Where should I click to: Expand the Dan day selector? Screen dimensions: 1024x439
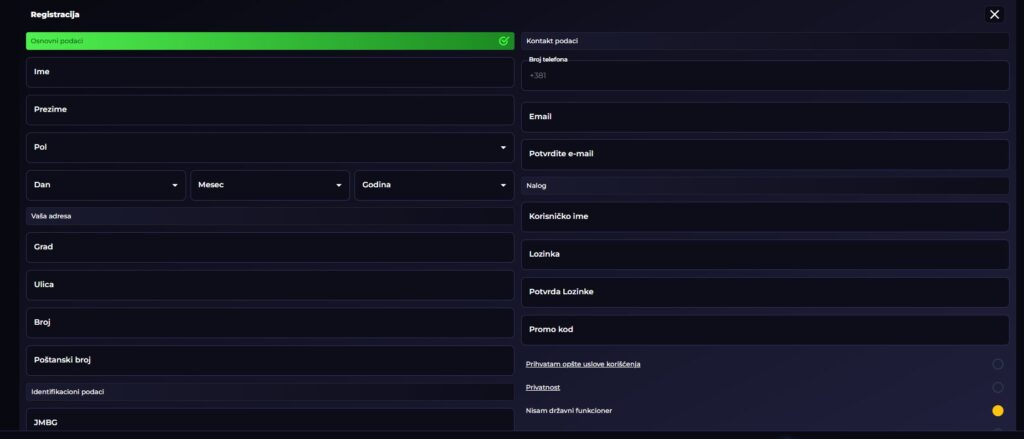(x=106, y=185)
